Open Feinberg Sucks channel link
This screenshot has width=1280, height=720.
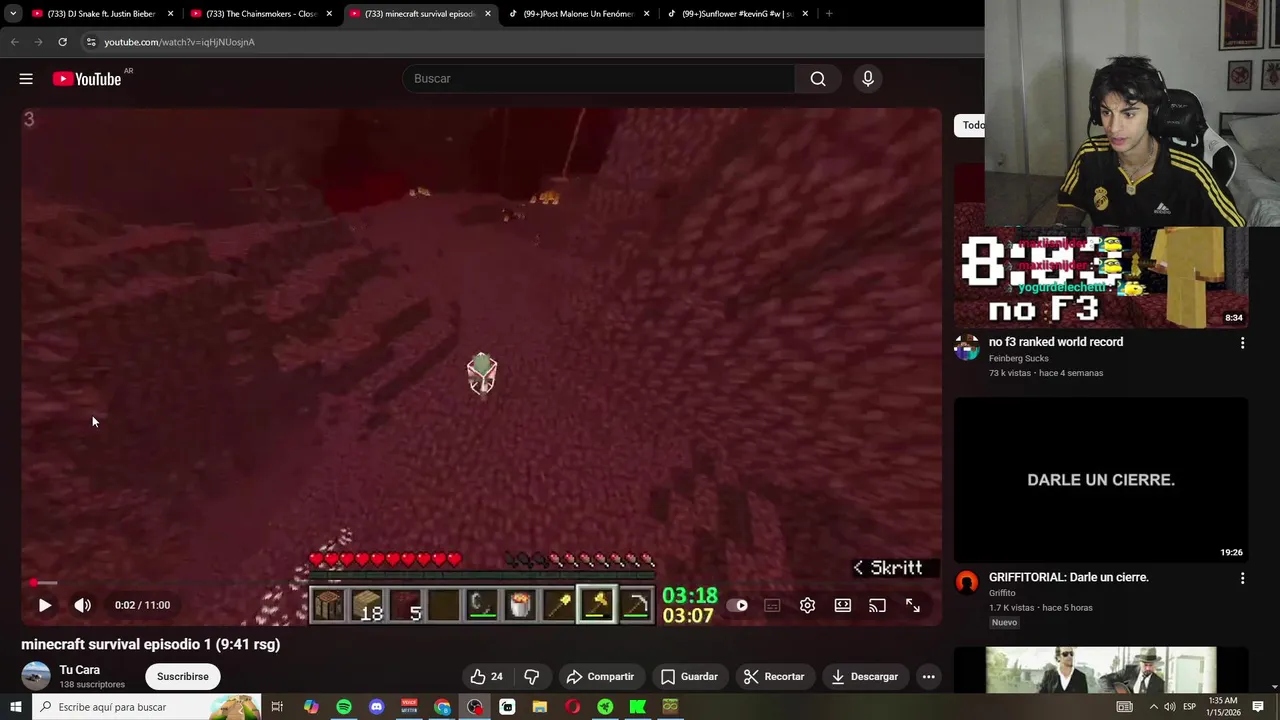pos(1018,358)
